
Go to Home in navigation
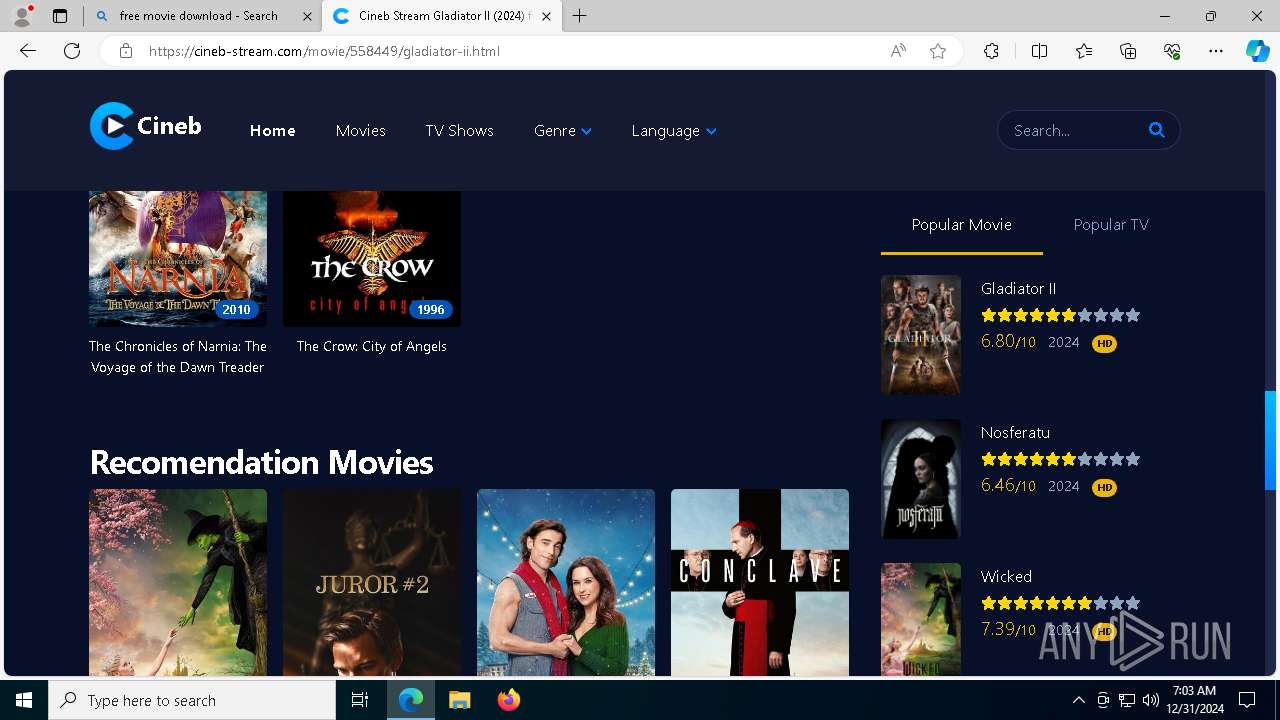[272, 131]
